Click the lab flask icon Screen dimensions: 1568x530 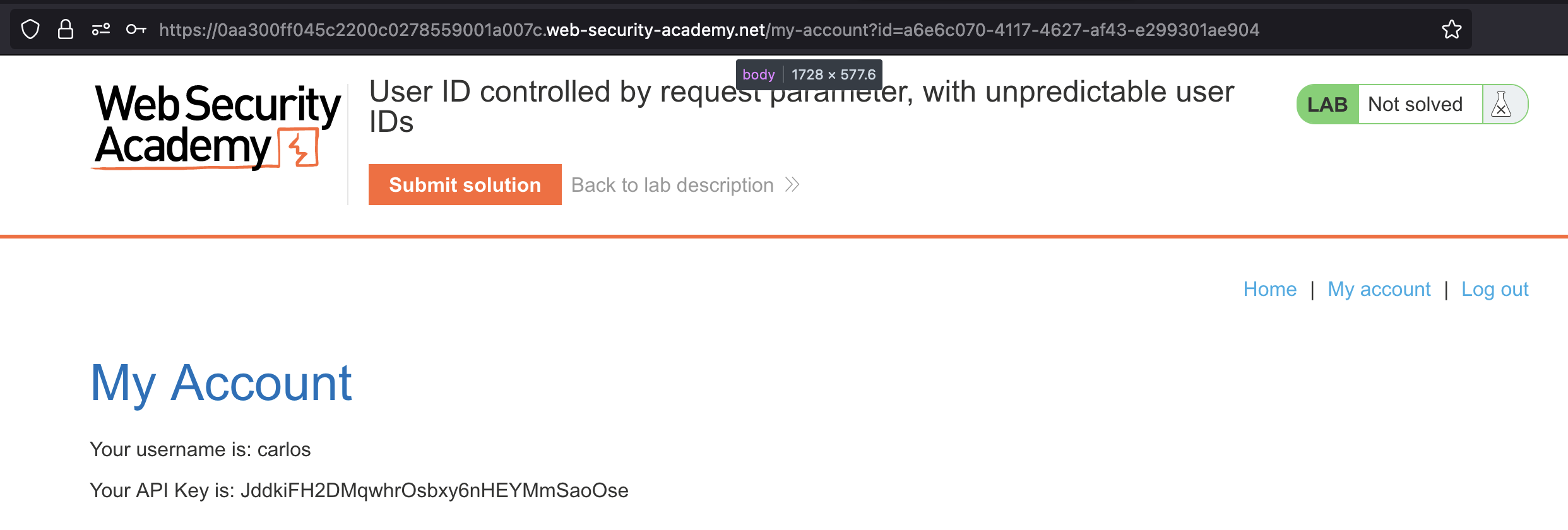point(1501,105)
